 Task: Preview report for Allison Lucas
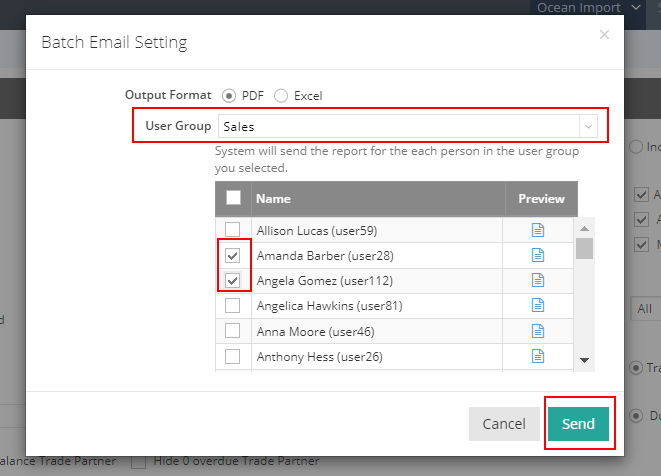click(x=537, y=230)
